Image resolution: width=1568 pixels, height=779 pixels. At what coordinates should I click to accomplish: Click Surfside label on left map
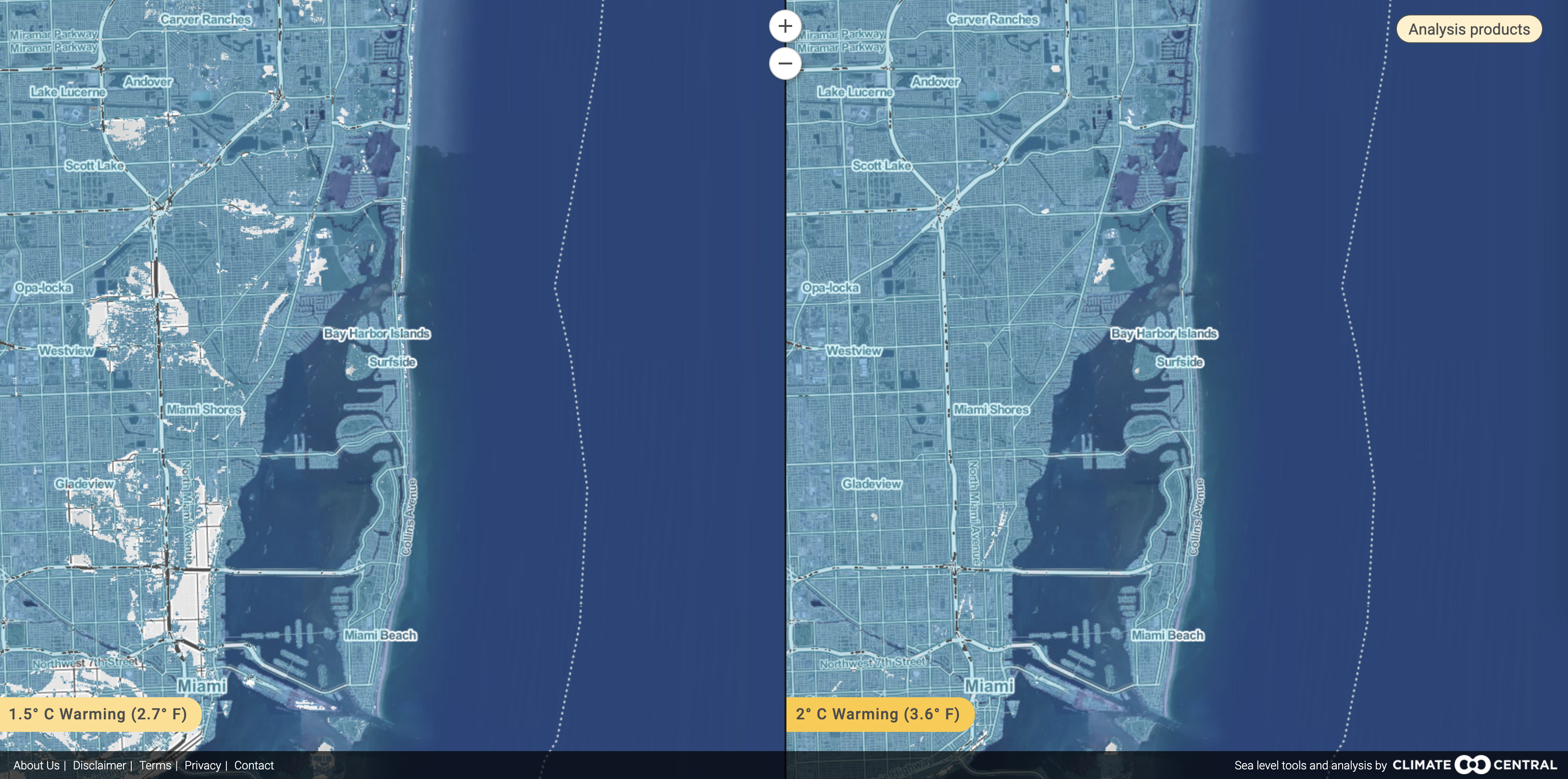pos(393,362)
